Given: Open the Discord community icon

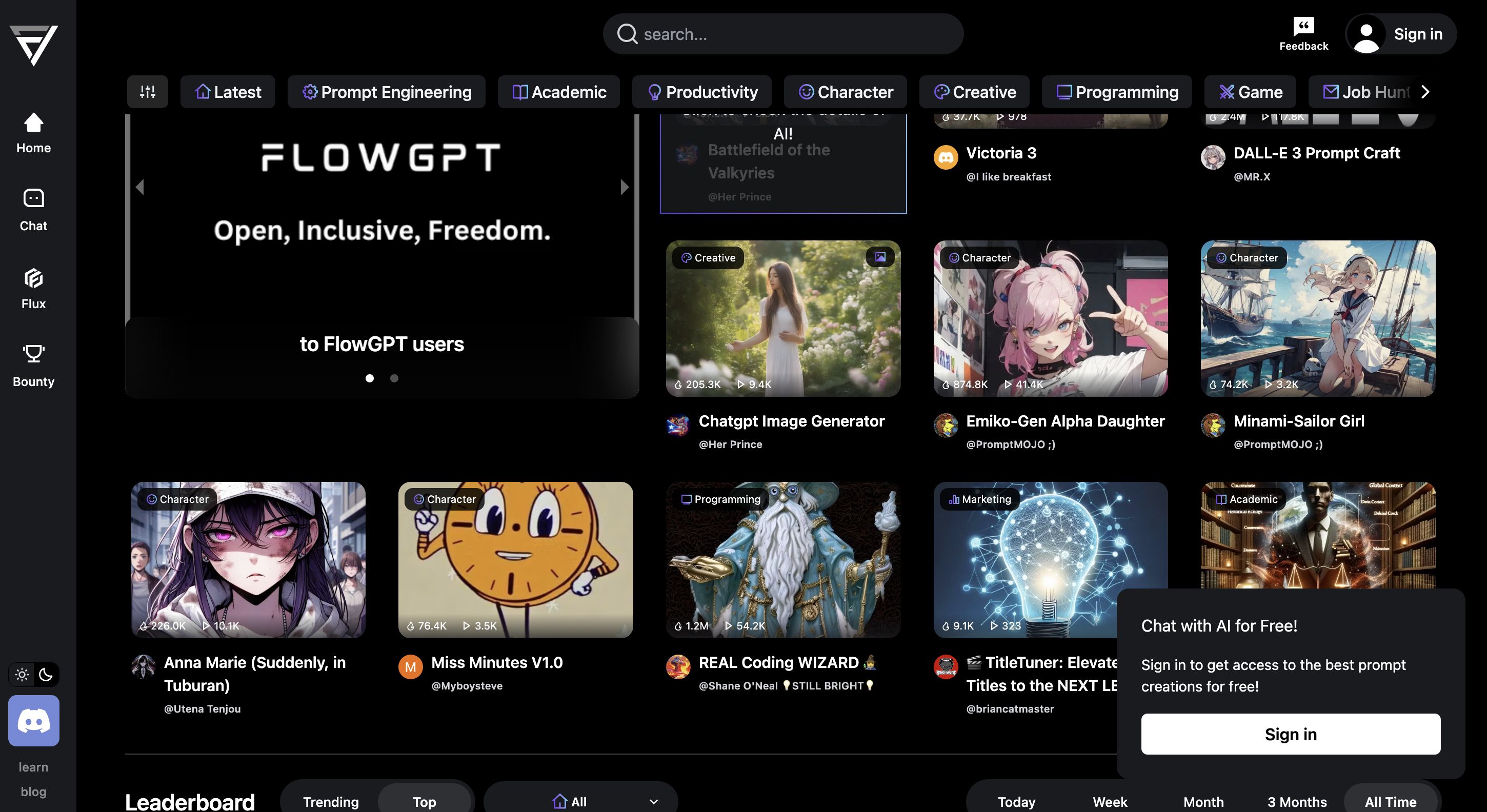Looking at the screenshot, I should (33, 720).
